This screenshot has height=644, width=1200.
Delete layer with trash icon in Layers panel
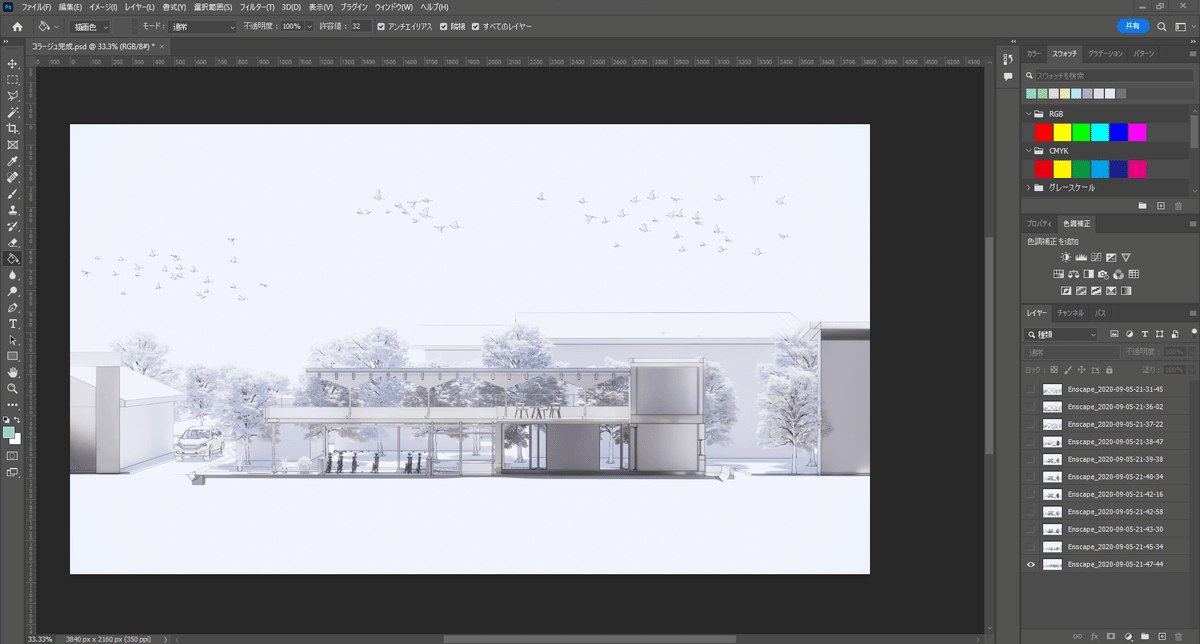click(x=1179, y=635)
